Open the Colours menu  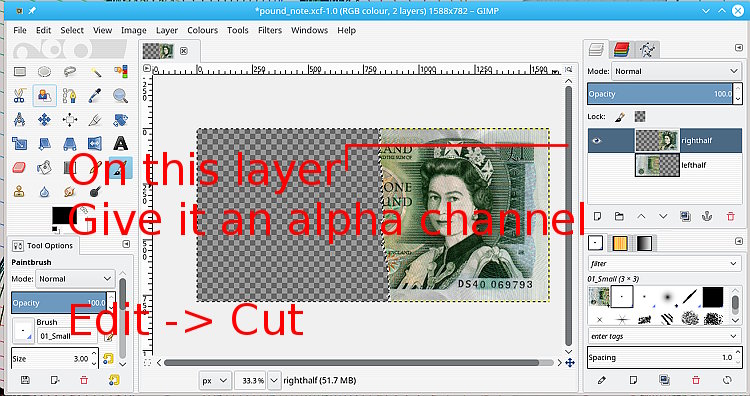click(x=202, y=30)
